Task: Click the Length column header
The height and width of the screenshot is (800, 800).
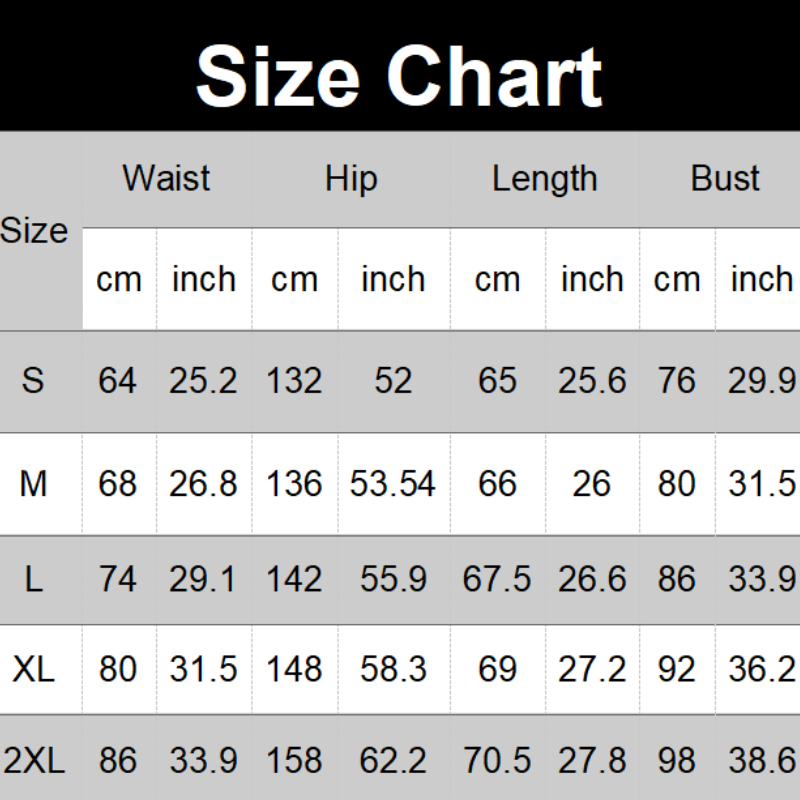Action: pos(544,179)
